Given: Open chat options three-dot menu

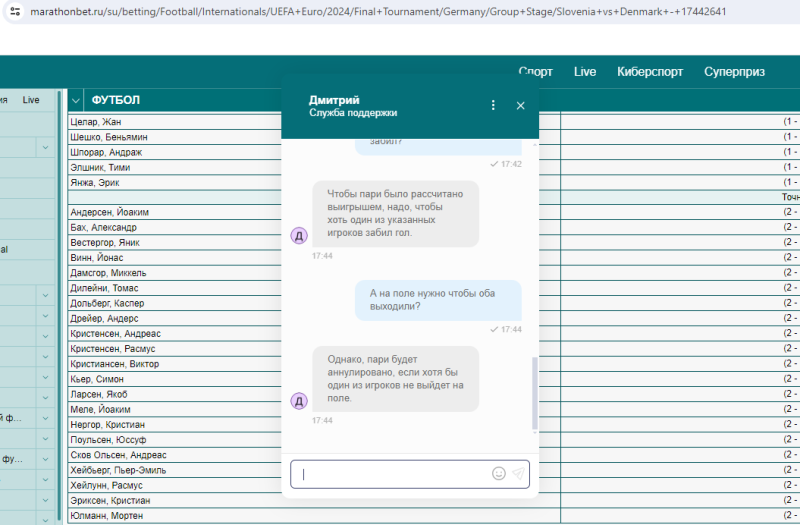Looking at the screenshot, I should click(x=492, y=105).
